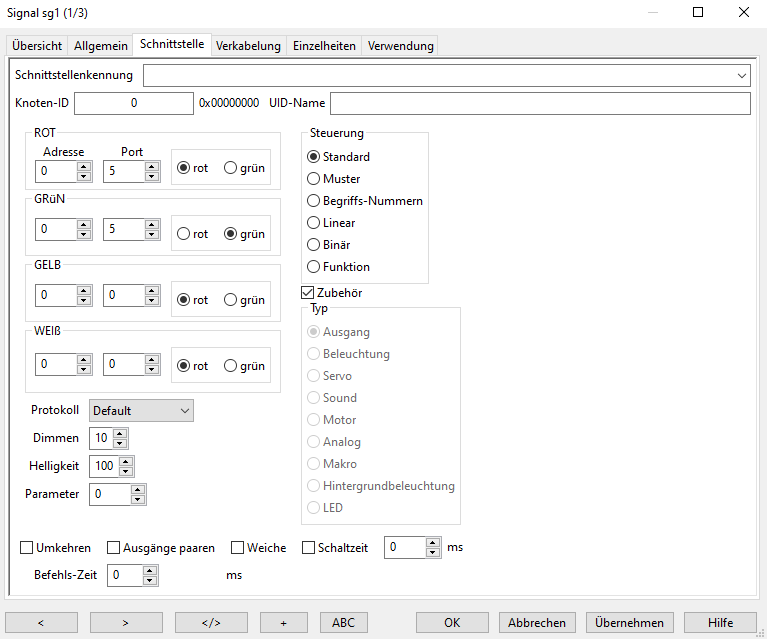Switch to the Verwendung tab

[x=401, y=46]
